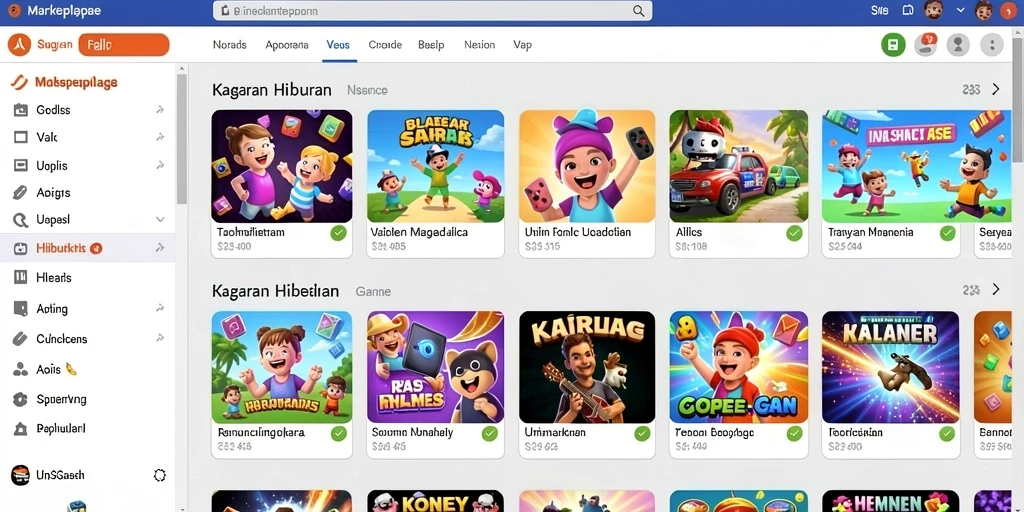This screenshot has width=1024, height=512.
Task: Expand Kagaran Hiburan row with arrow
Action: click(x=995, y=89)
